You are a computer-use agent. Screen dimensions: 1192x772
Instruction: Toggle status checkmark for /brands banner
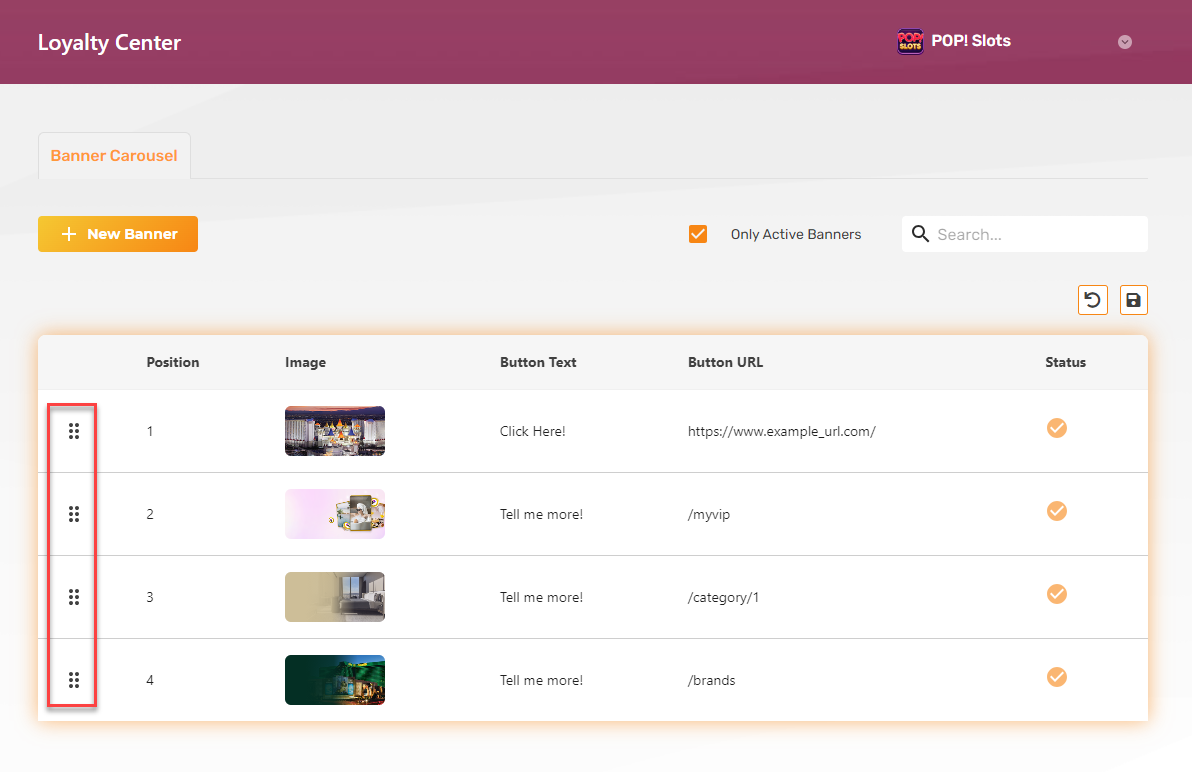click(x=1056, y=677)
